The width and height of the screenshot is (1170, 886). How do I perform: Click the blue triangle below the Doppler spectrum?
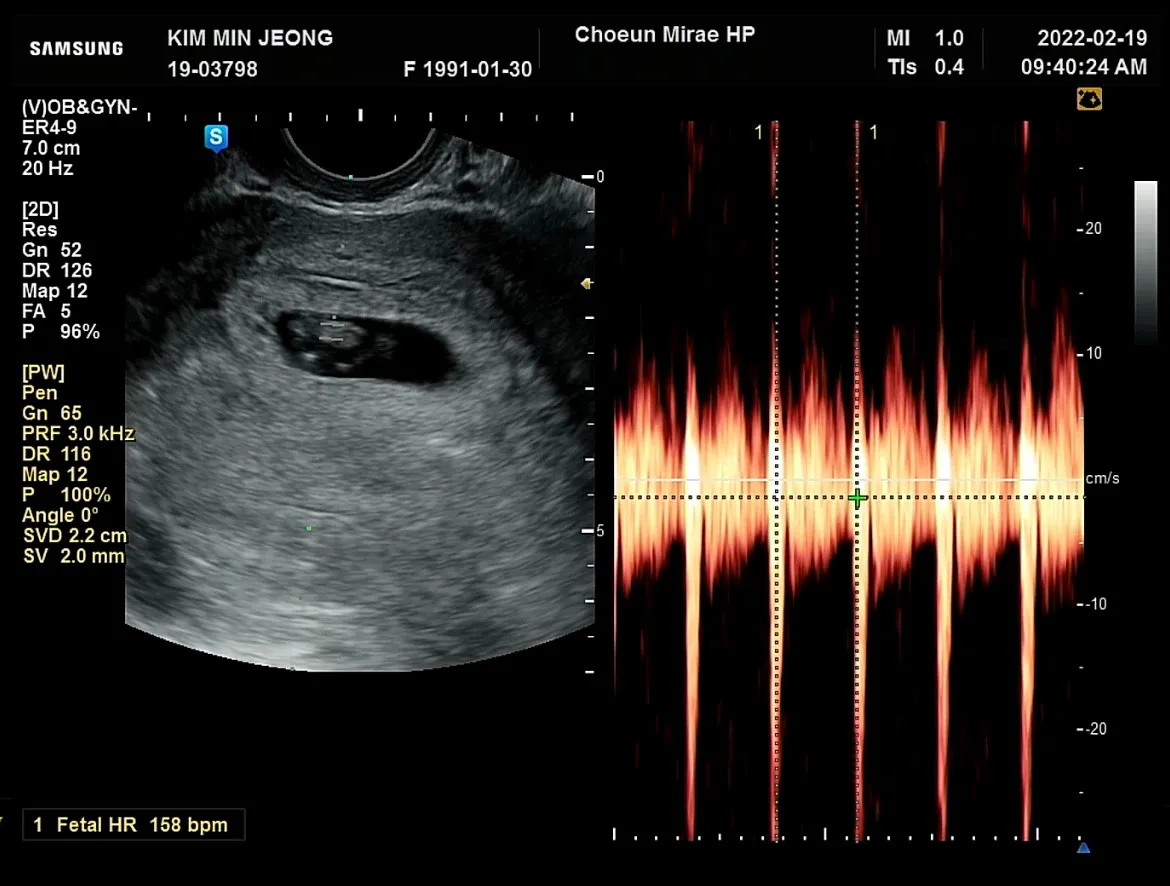pyautogui.click(x=1083, y=848)
